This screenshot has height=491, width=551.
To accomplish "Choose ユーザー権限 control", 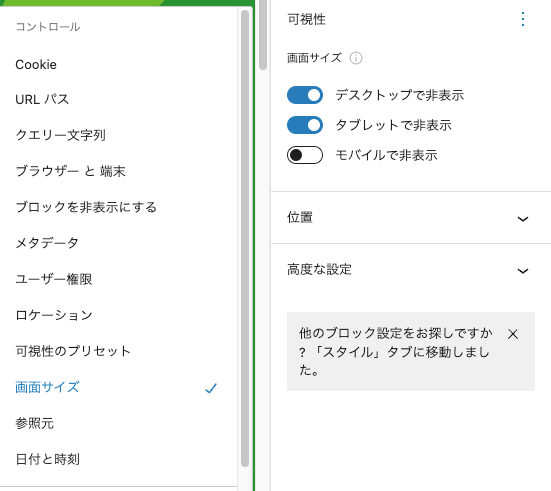I will 119,279.
